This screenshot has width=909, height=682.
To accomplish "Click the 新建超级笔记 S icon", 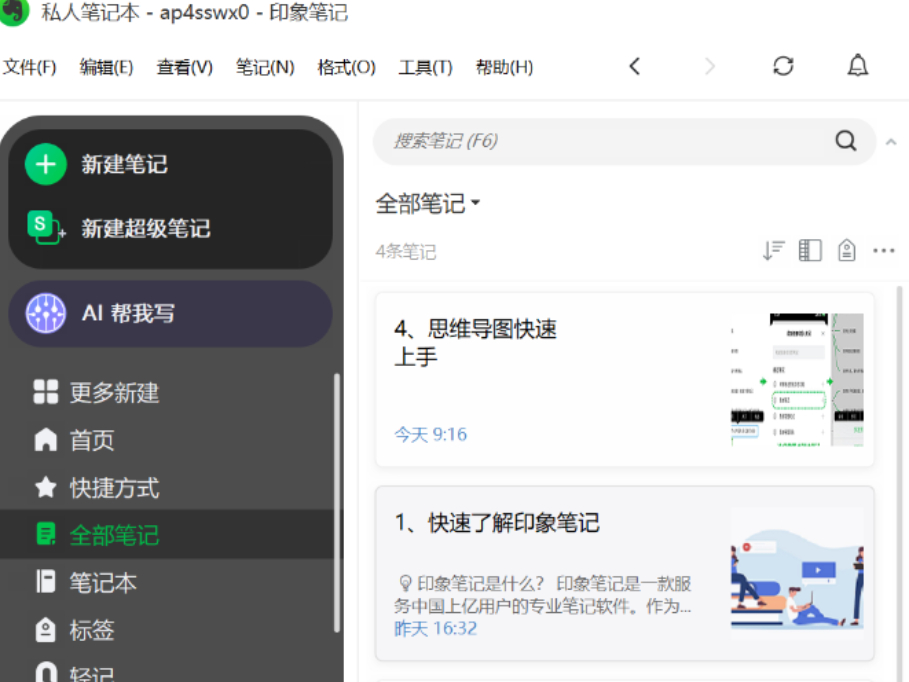I will tap(46, 227).
